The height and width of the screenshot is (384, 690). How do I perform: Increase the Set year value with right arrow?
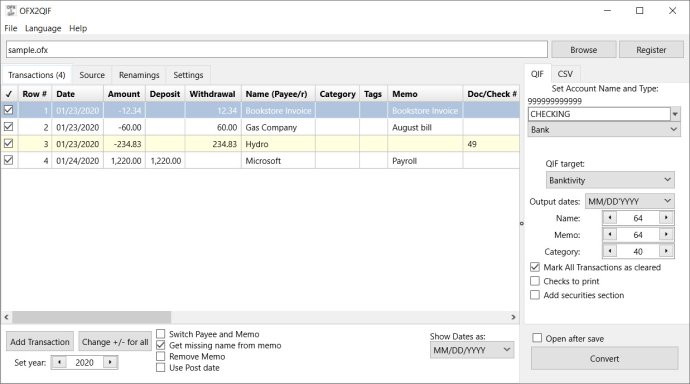pos(110,362)
